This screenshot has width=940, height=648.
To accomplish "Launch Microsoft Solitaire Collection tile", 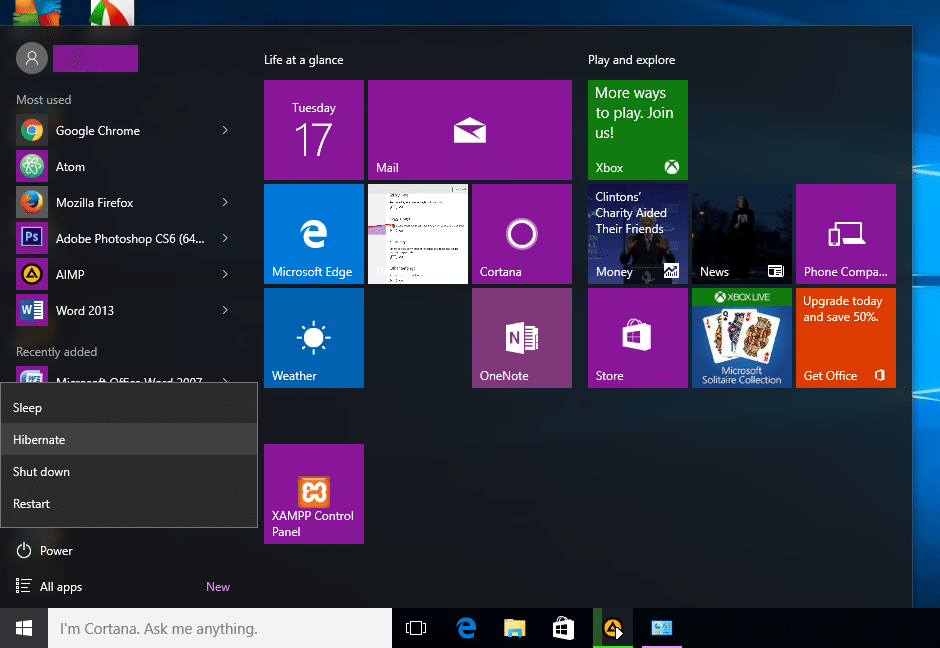I will [x=742, y=338].
